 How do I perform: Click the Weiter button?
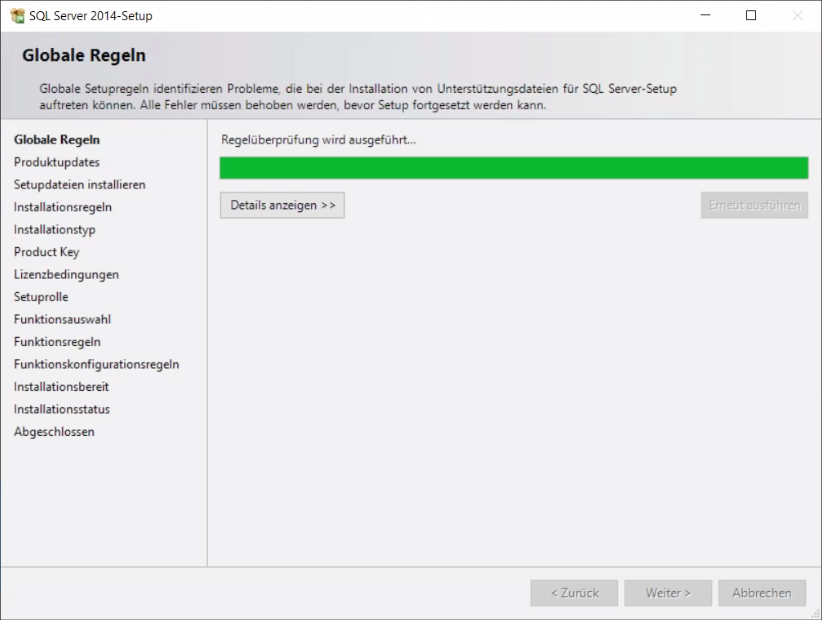668,593
